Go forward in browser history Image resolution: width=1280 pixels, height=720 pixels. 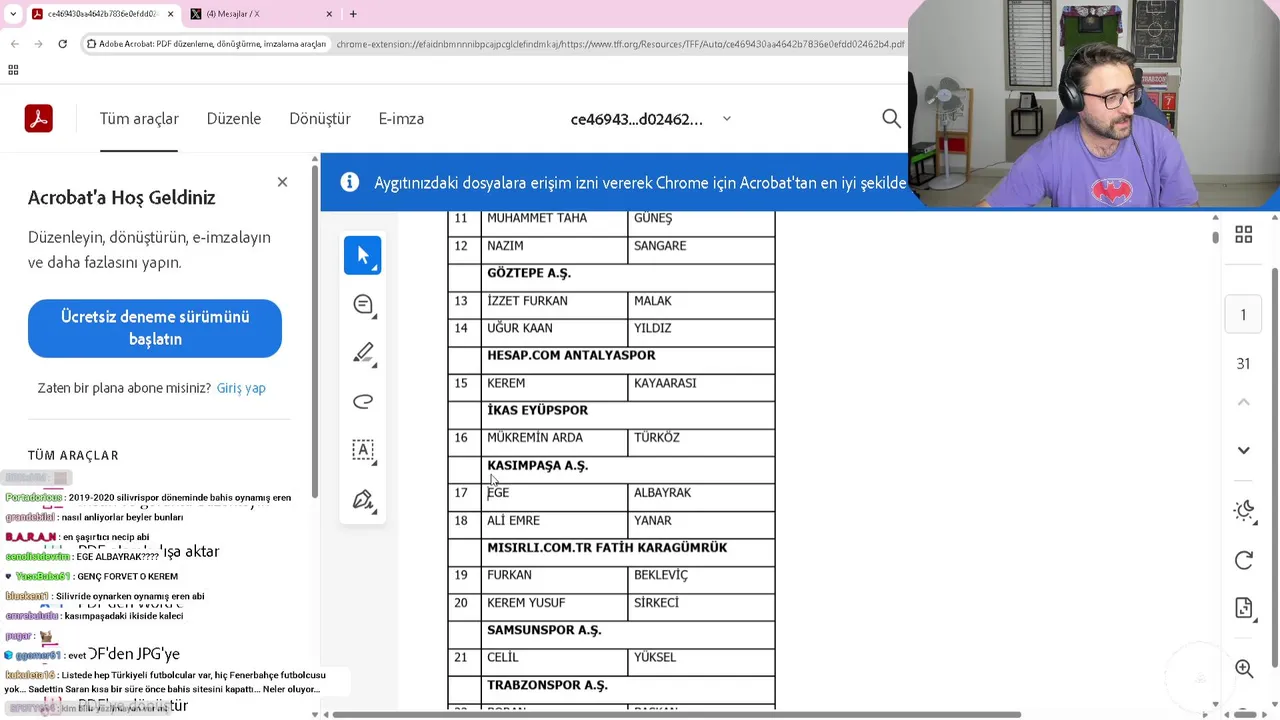(x=38, y=44)
